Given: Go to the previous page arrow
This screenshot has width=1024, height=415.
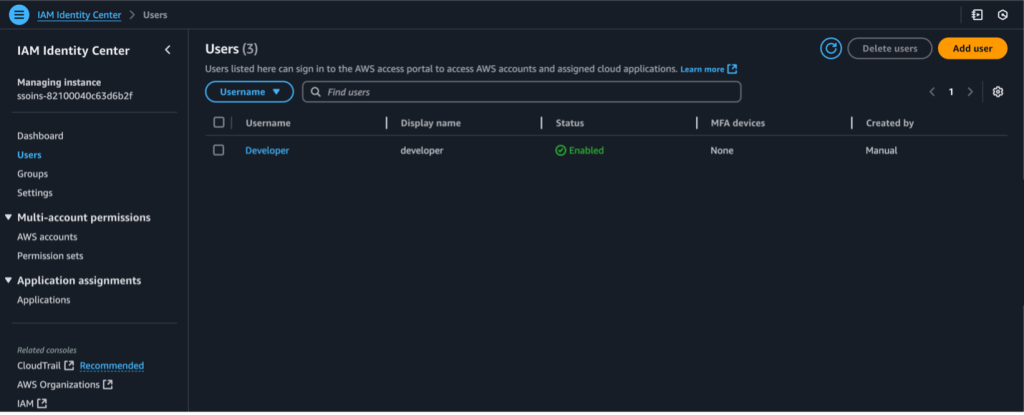Looking at the screenshot, I should 932,92.
